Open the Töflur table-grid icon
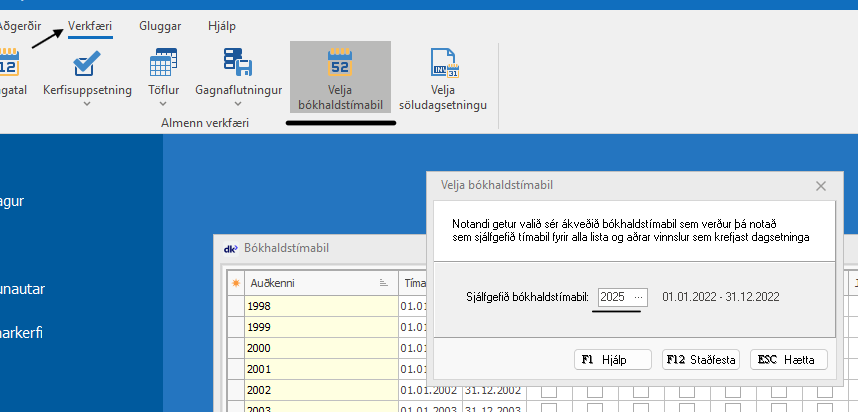 163,63
